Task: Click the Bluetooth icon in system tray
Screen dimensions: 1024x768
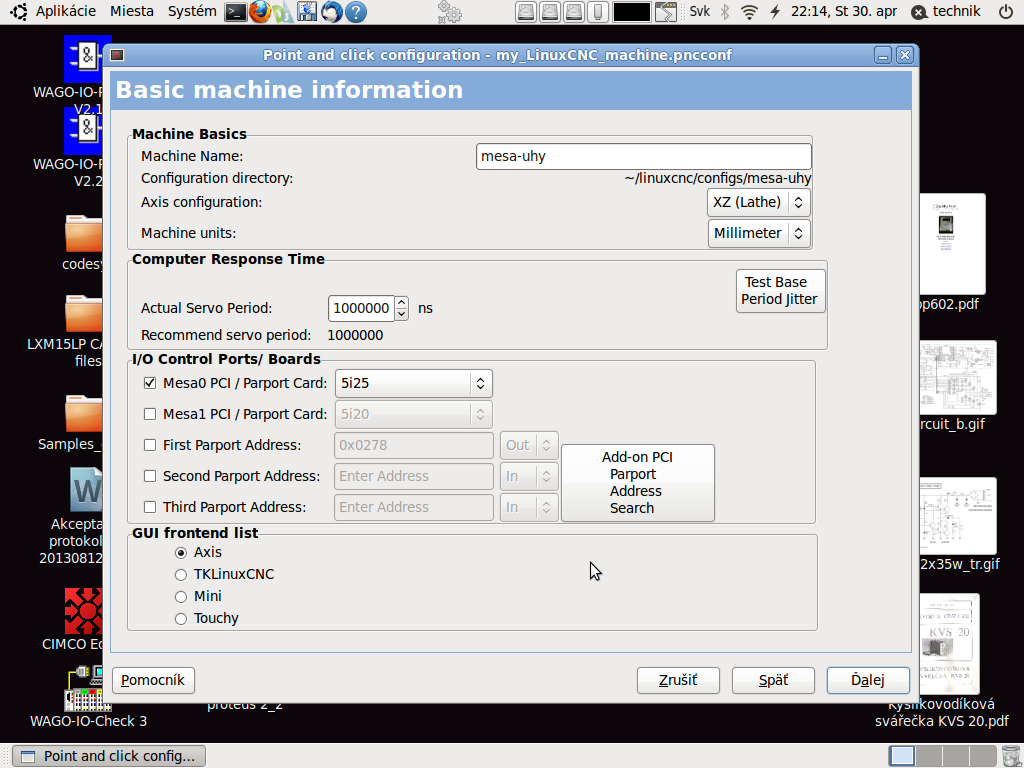Action: click(725, 12)
